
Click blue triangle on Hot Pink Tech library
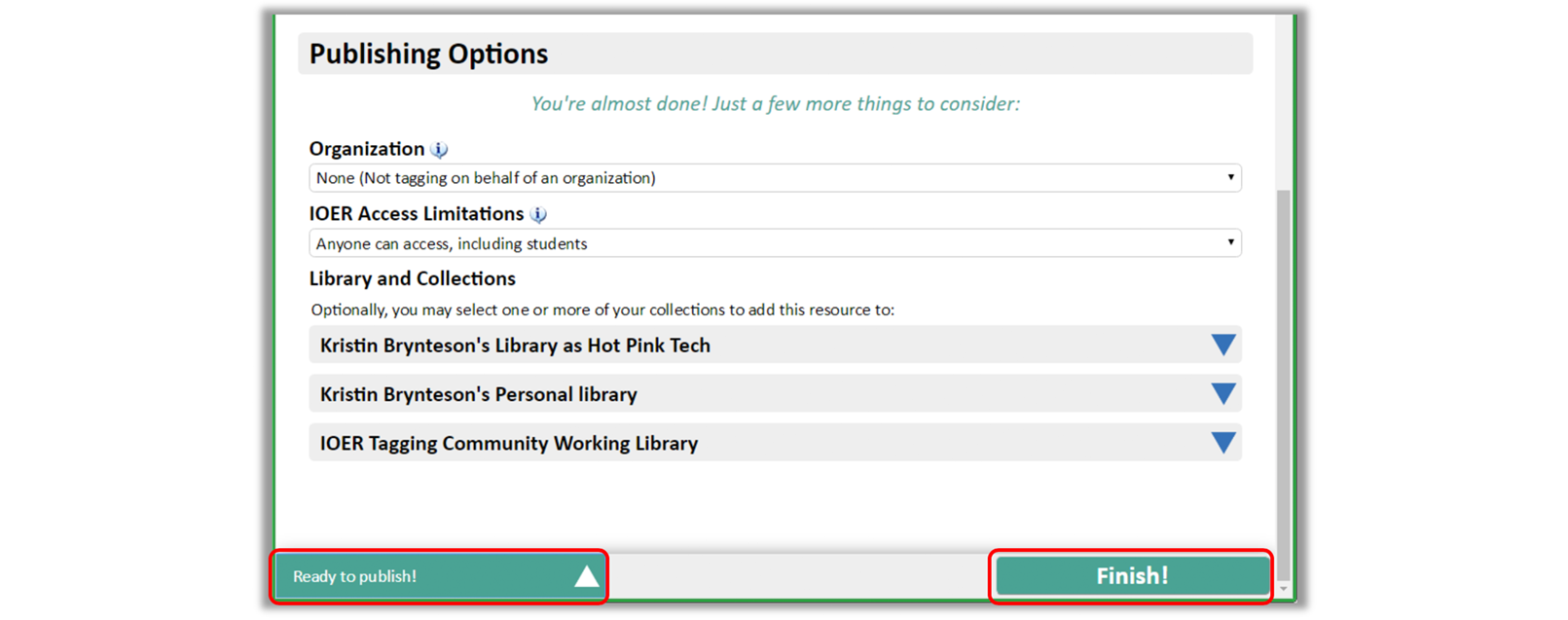[1222, 345]
